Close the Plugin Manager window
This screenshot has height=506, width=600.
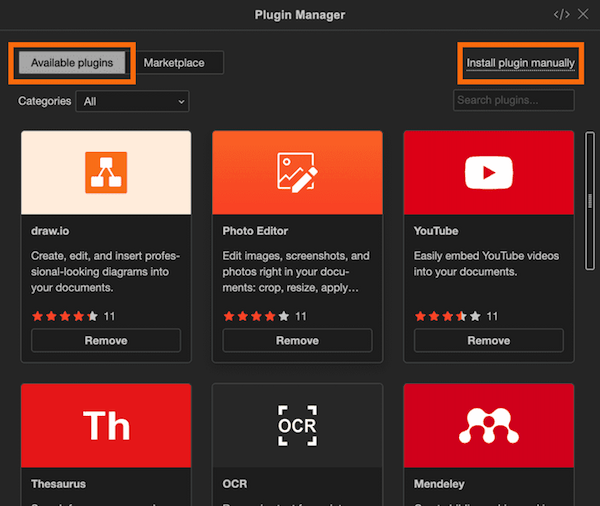coord(584,14)
